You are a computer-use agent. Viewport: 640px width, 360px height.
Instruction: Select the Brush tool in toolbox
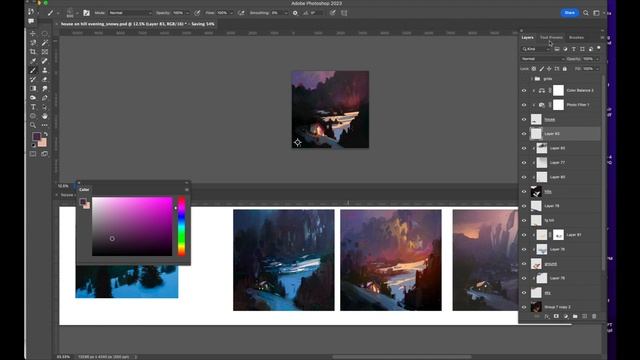[33, 70]
